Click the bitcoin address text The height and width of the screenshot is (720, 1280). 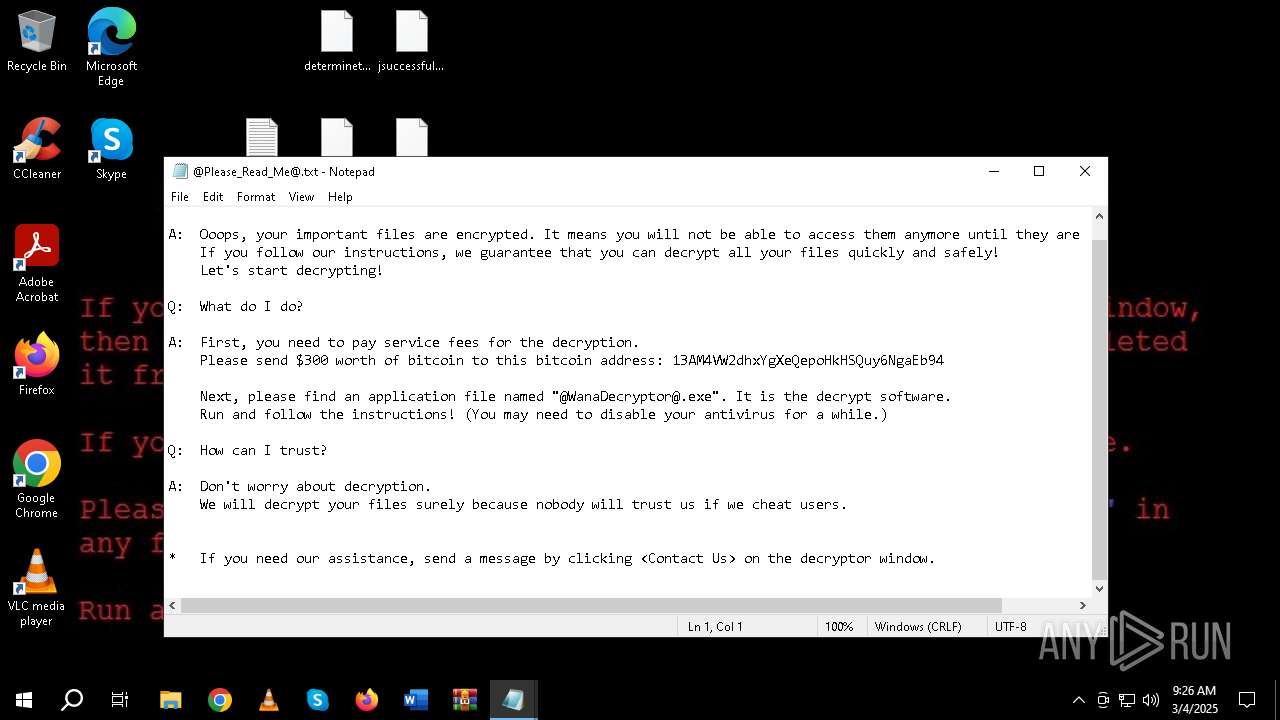(x=808, y=360)
